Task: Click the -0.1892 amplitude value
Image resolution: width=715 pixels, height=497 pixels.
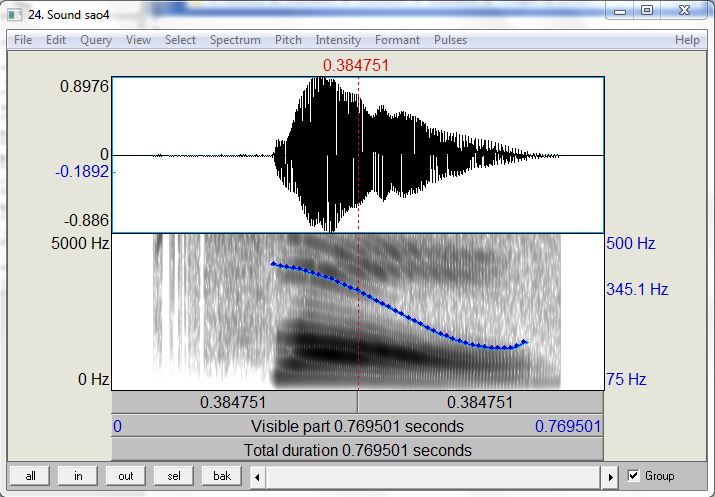Action: (x=82, y=171)
